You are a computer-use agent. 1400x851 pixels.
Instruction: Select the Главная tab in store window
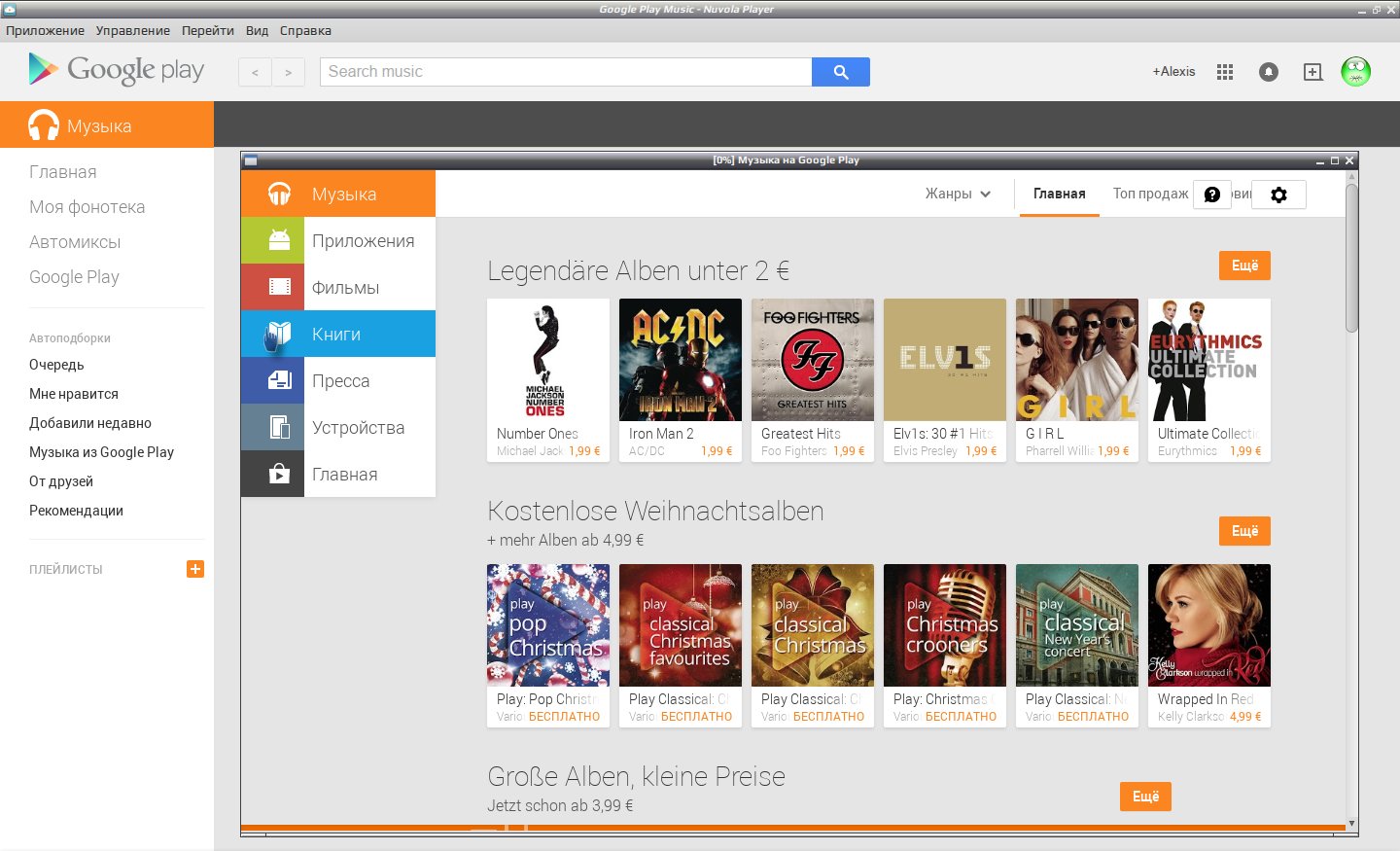1060,194
